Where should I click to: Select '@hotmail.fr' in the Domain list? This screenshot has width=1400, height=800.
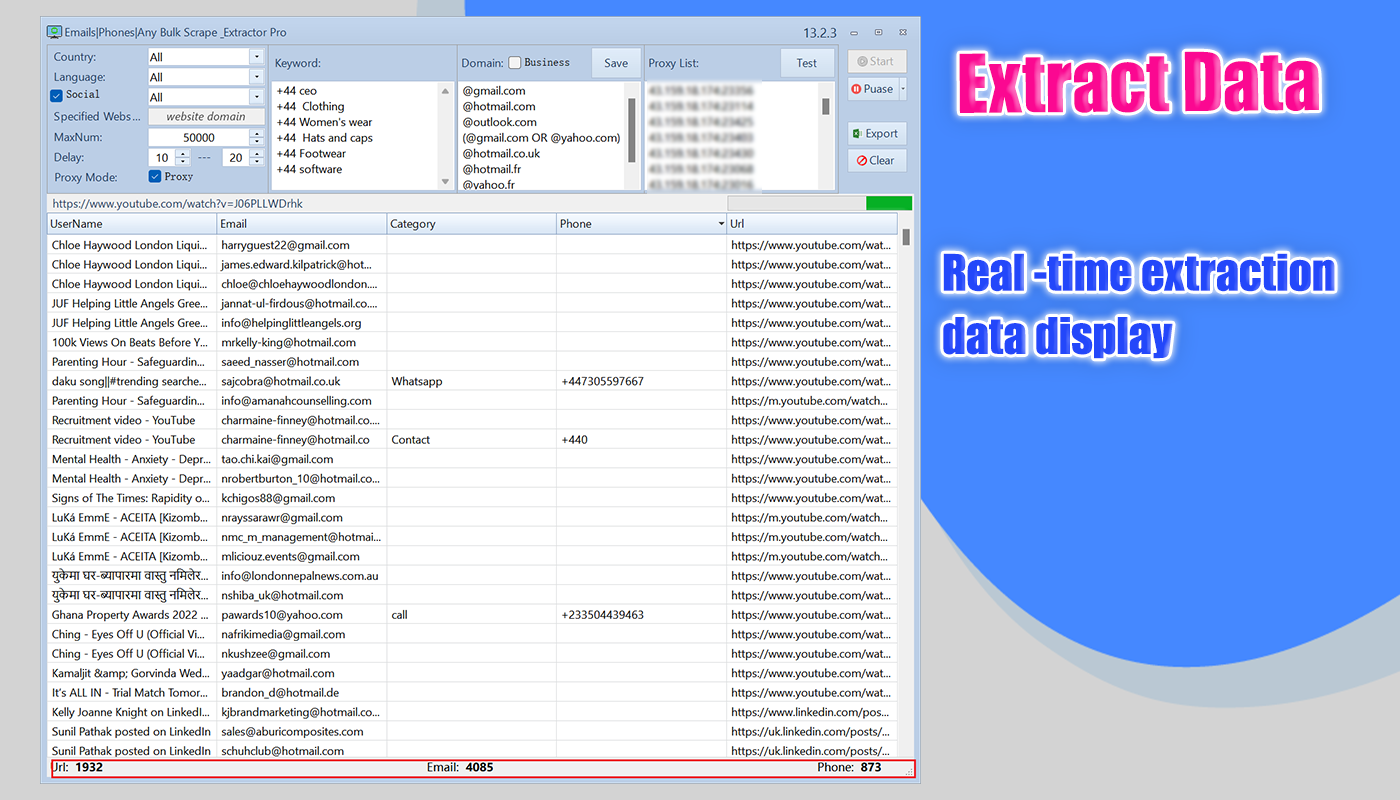pyautogui.click(x=491, y=169)
